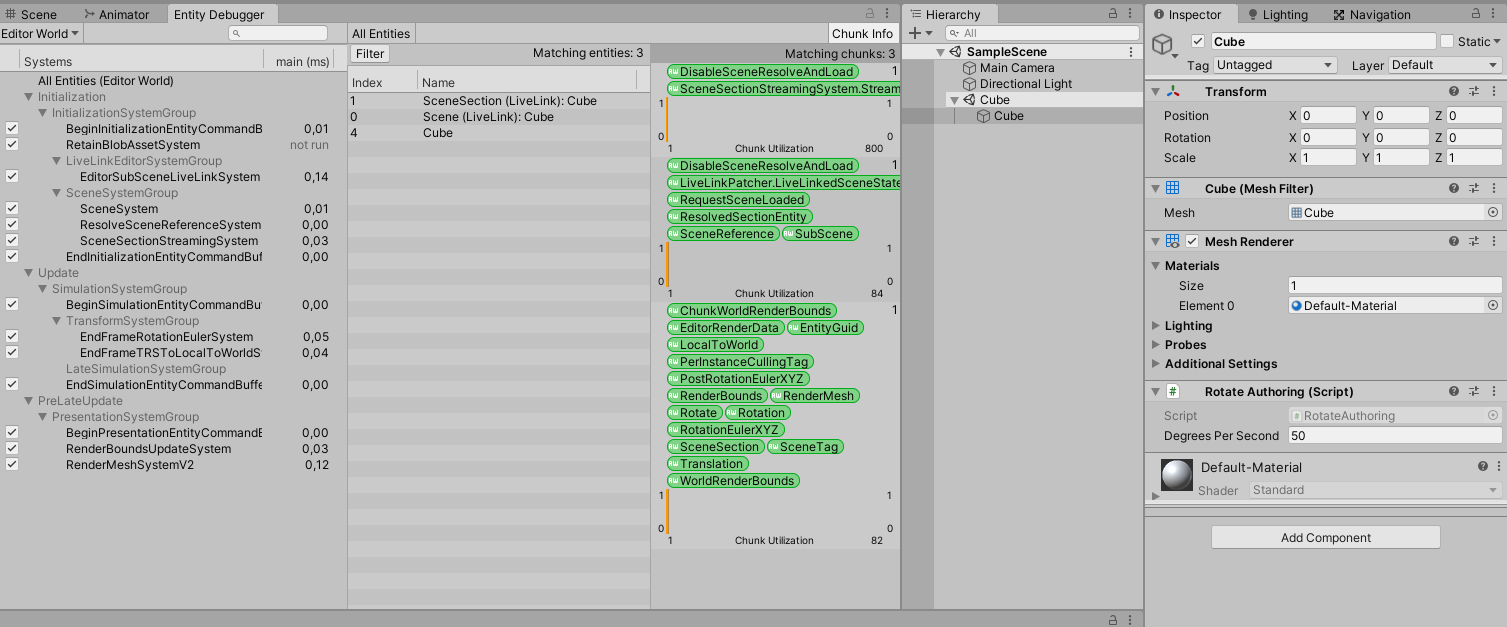The width and height of the screenshot is (1507, 627).
Task: Open the Transform presets icon
Action: tap(1474, 91)
